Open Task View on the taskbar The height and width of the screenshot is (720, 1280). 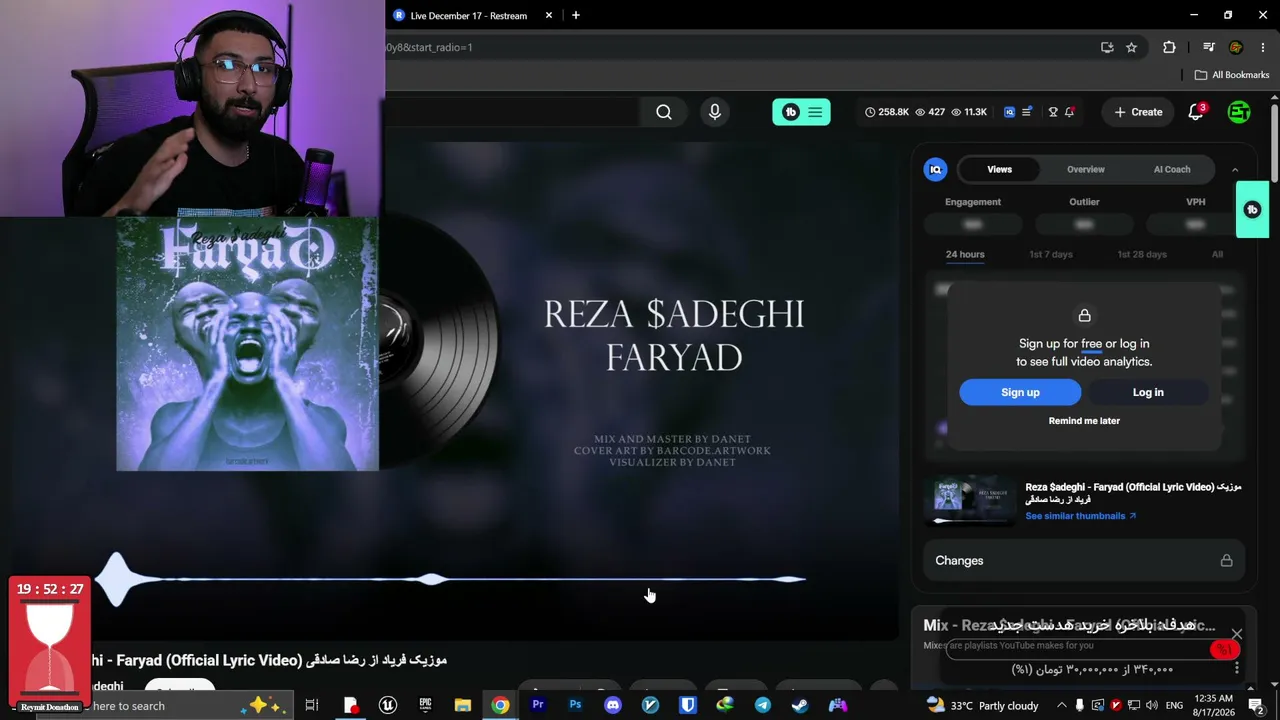pos(312,705)
